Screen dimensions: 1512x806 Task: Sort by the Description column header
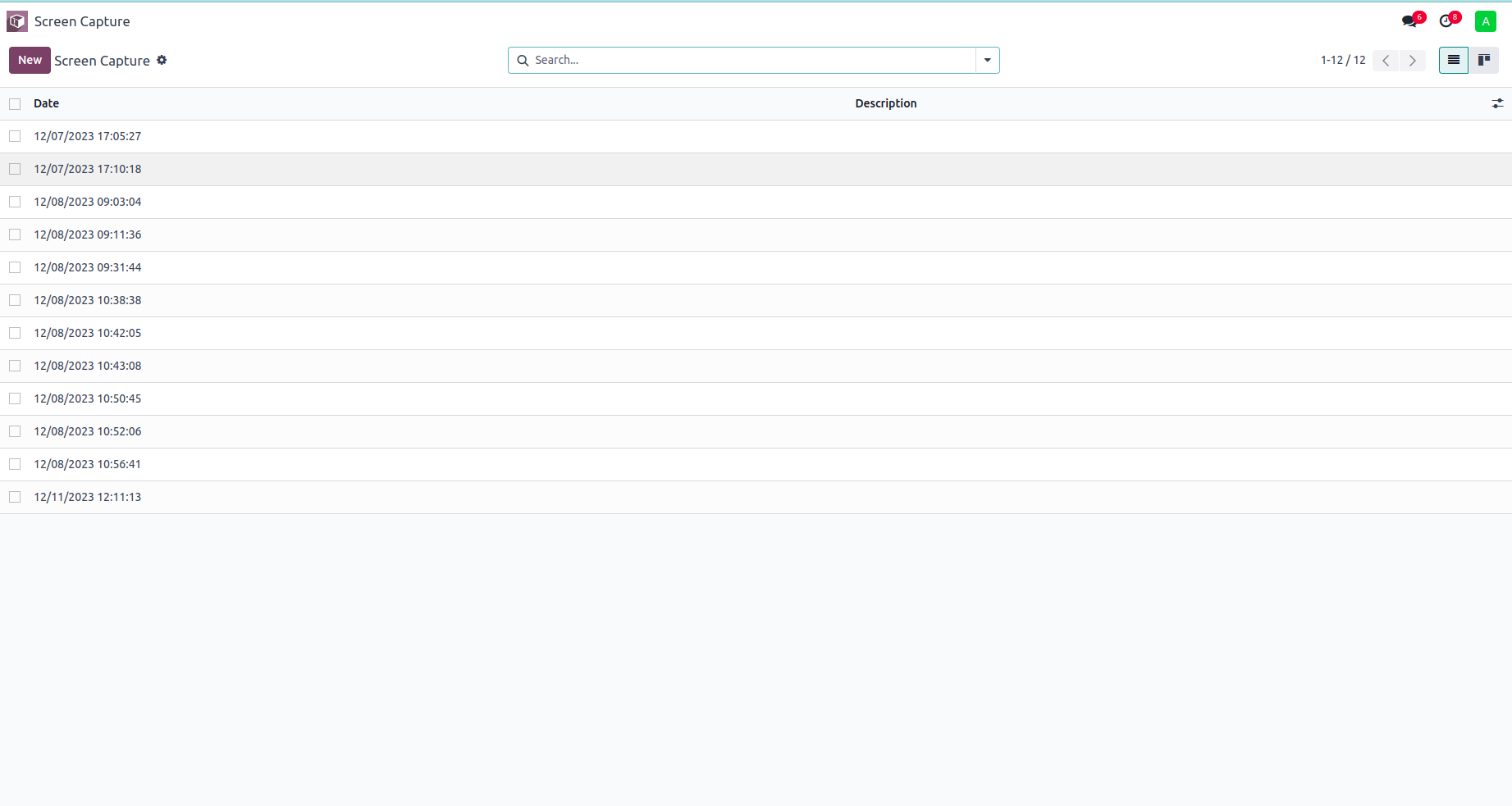[886, 103]
